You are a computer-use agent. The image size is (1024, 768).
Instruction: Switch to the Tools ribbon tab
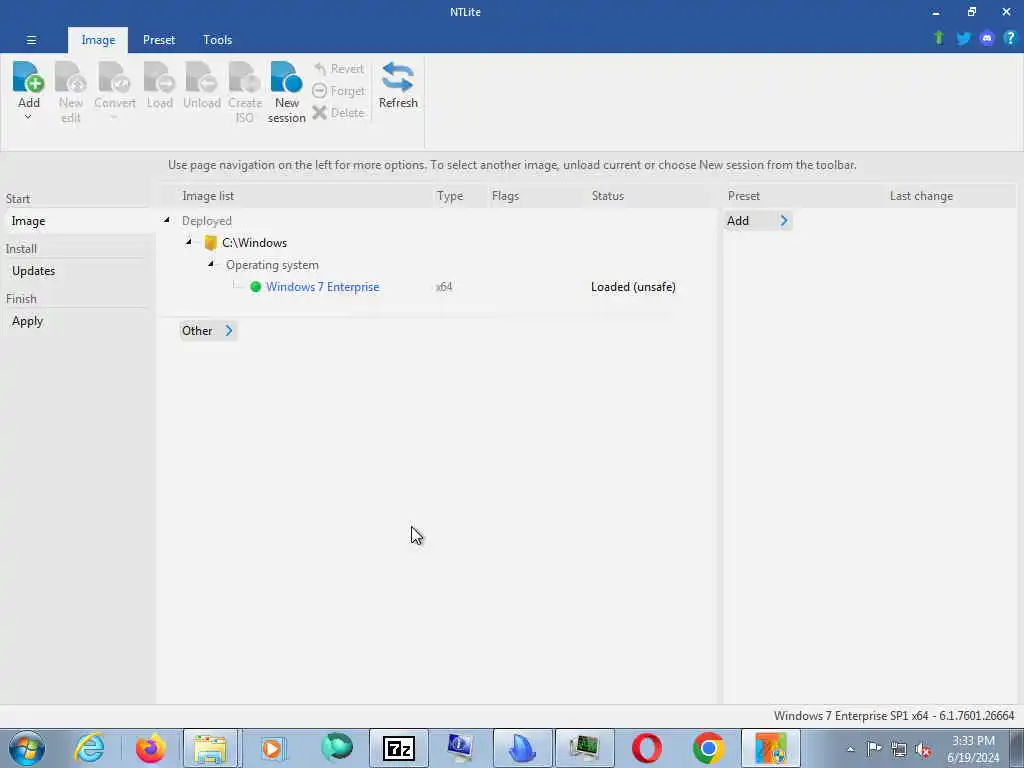[217, 40]
